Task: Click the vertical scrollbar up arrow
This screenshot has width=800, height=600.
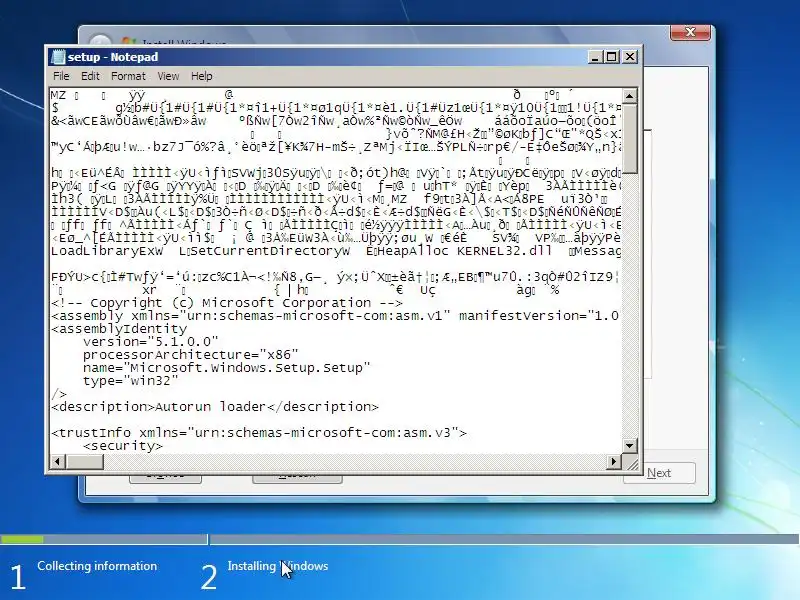Action: 630,96
